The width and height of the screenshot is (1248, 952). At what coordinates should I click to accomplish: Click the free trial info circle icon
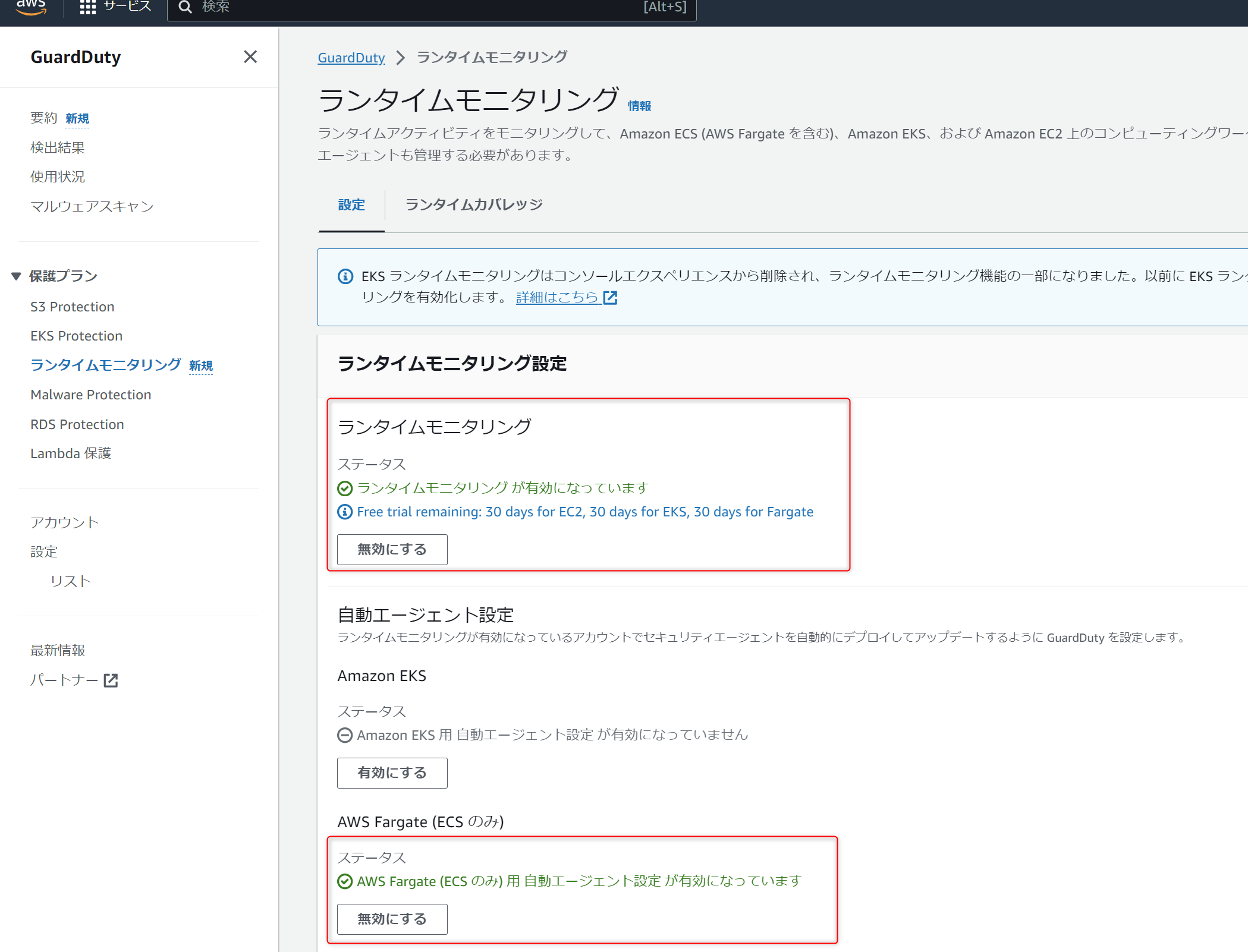point(345,512)
